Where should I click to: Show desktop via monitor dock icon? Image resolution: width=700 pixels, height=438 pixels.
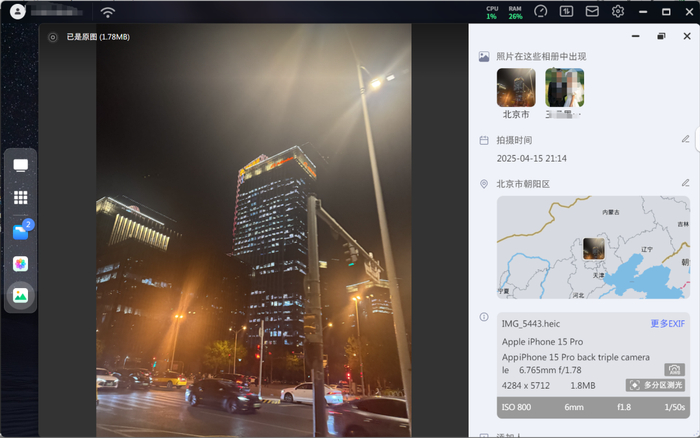click(21, 165)
